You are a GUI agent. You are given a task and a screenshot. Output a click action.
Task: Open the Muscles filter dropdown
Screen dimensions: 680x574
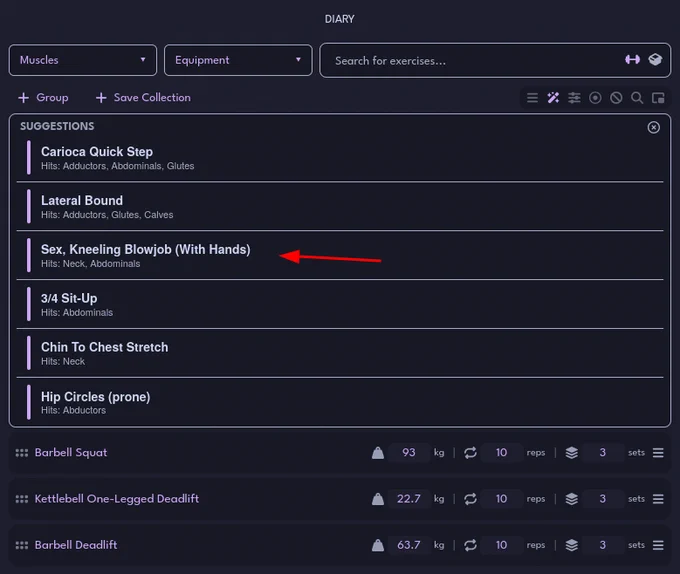coord(83,60)
